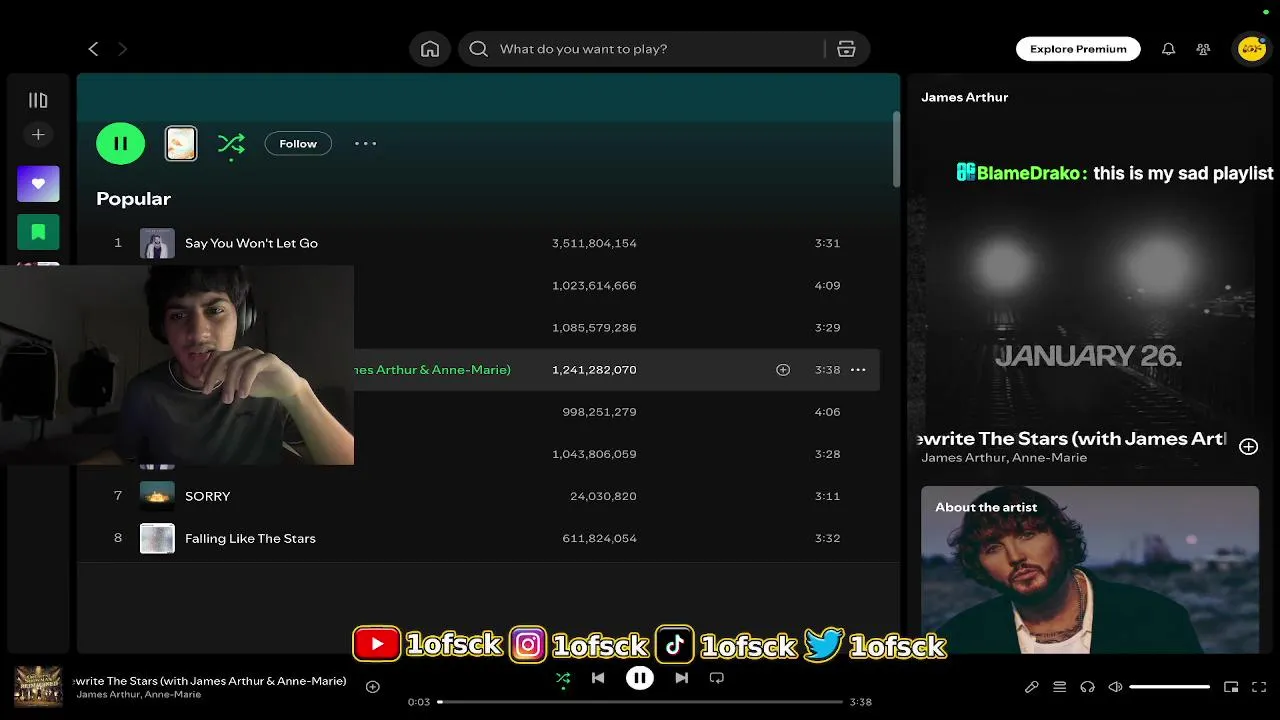Screen dimensions: 1280x720
Task: Go forward with the right arrow
Action: click(x=123, y=49)
